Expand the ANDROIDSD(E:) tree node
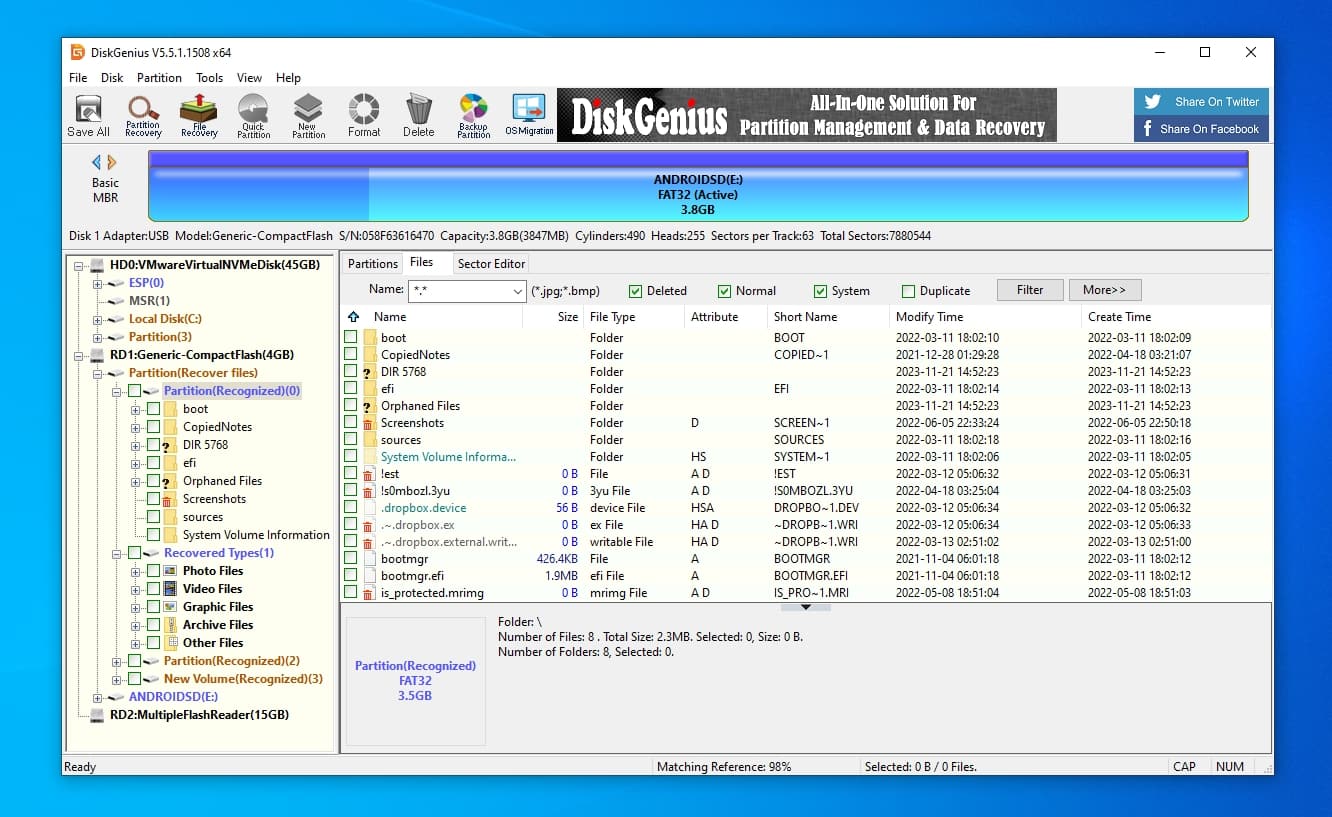1332x817 pixels. 97,697
